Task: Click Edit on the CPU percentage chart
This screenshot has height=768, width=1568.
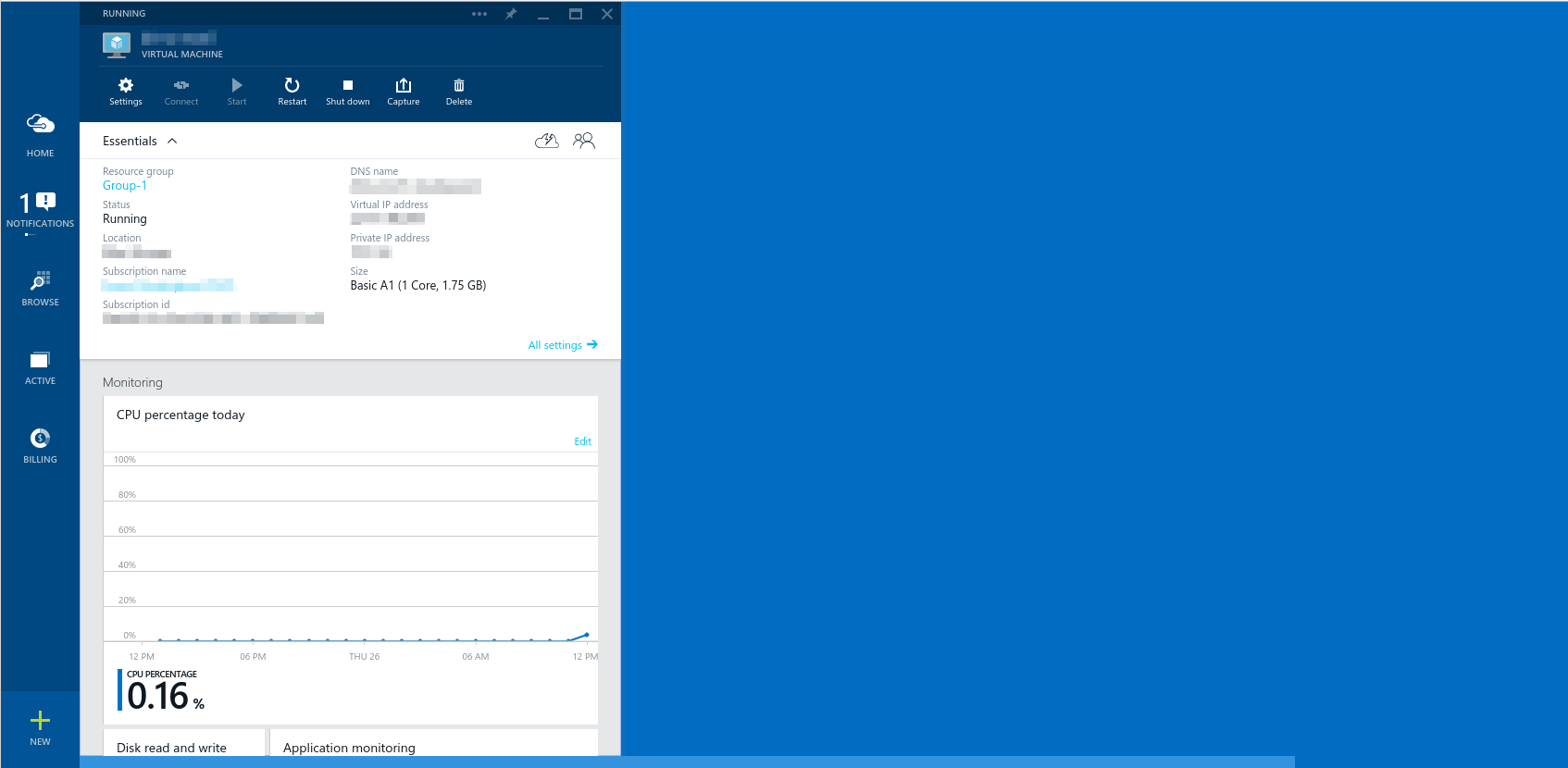Action: [x=582, y=441]
